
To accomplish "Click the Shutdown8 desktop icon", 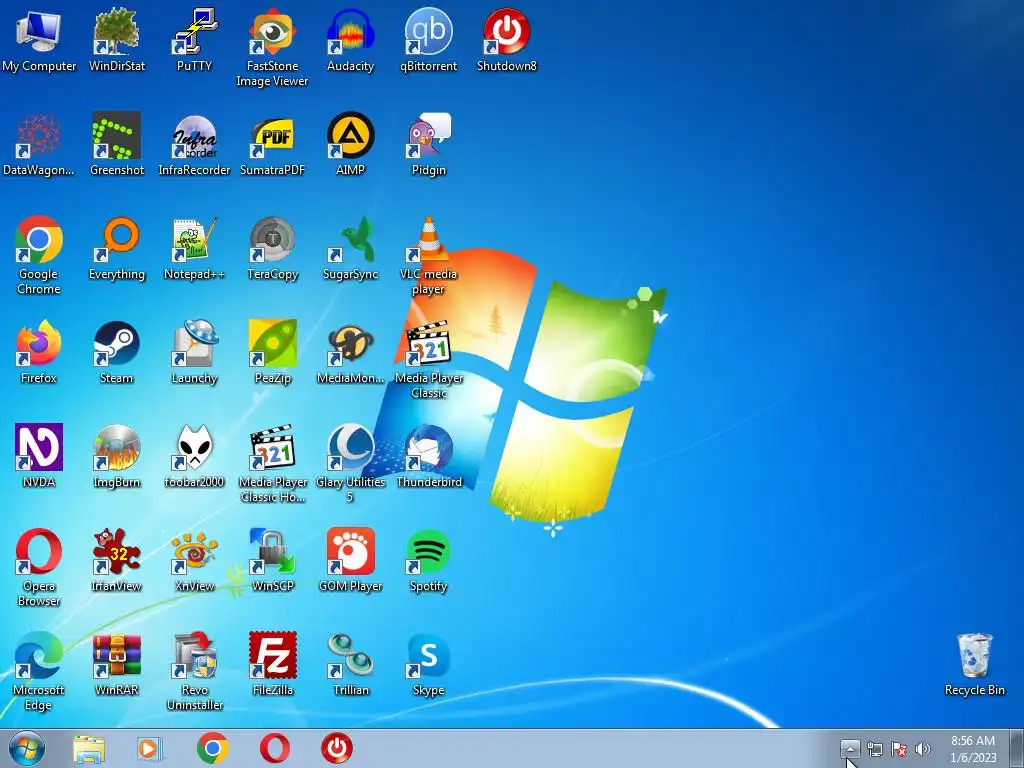I will (x=507, y=40).
